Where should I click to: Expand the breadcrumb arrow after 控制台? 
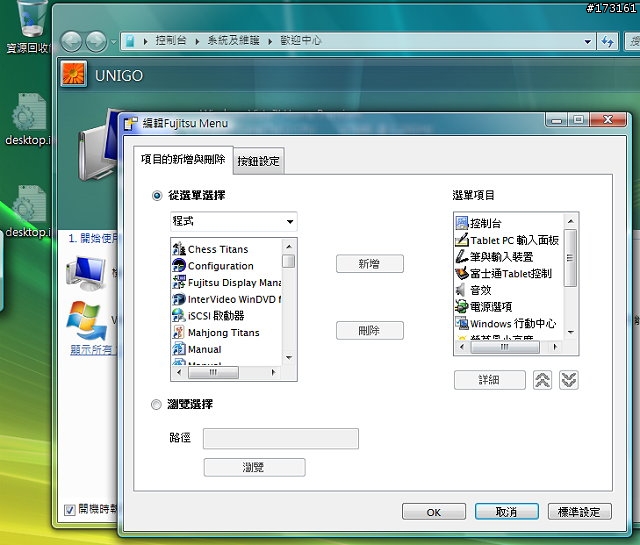197,41
